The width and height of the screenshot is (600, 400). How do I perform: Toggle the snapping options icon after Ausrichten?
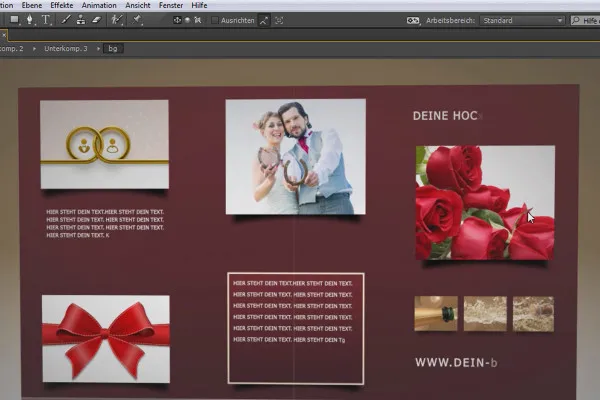click(x=264, y=20)
